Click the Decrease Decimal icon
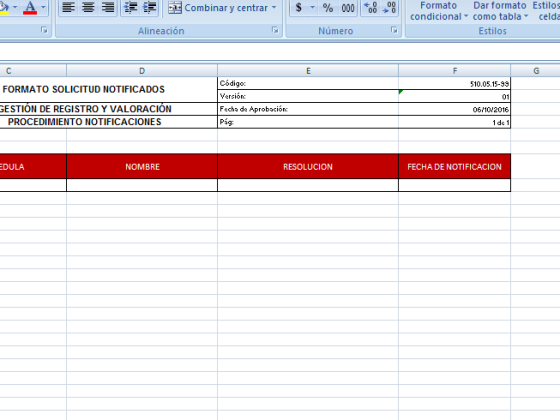The image size is (560, 420). pos(389,8)
